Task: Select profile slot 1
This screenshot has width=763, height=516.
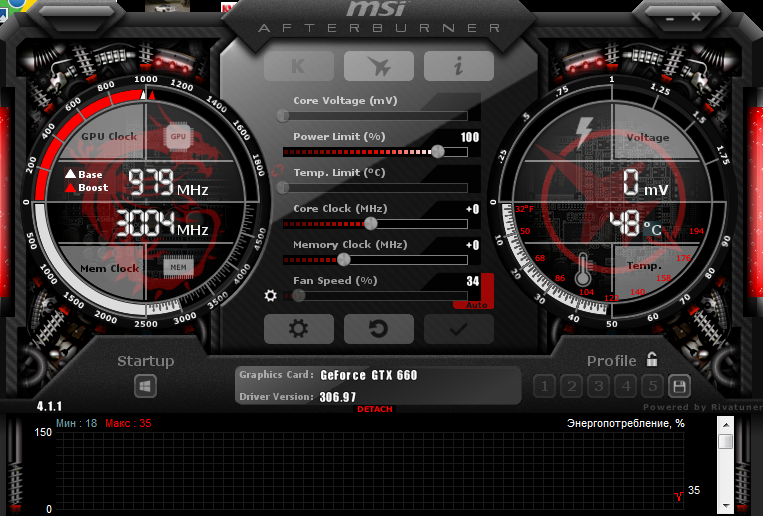Action: [x=544, y=387]
